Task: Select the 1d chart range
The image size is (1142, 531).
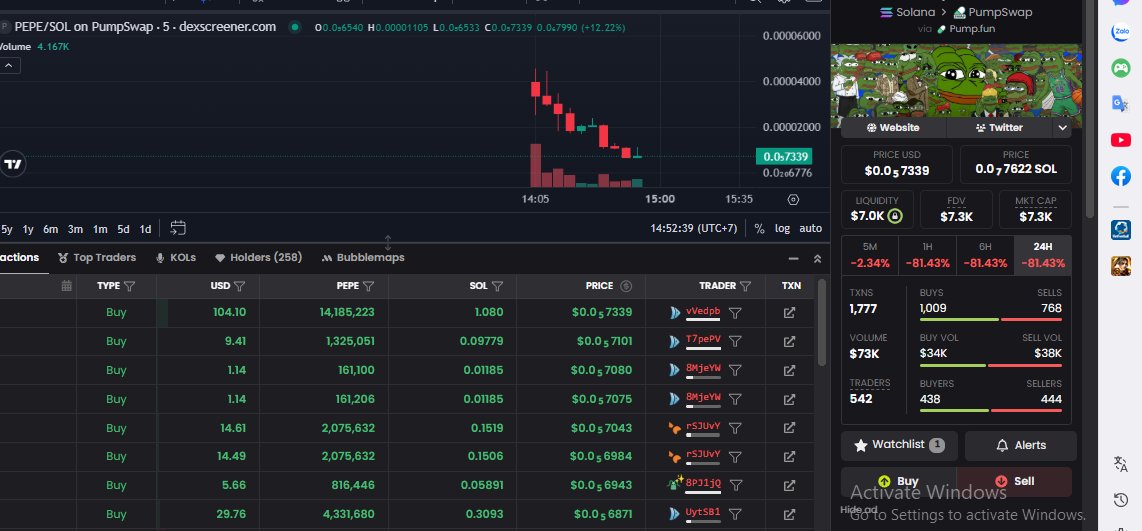Action: [x=145, y=229]
